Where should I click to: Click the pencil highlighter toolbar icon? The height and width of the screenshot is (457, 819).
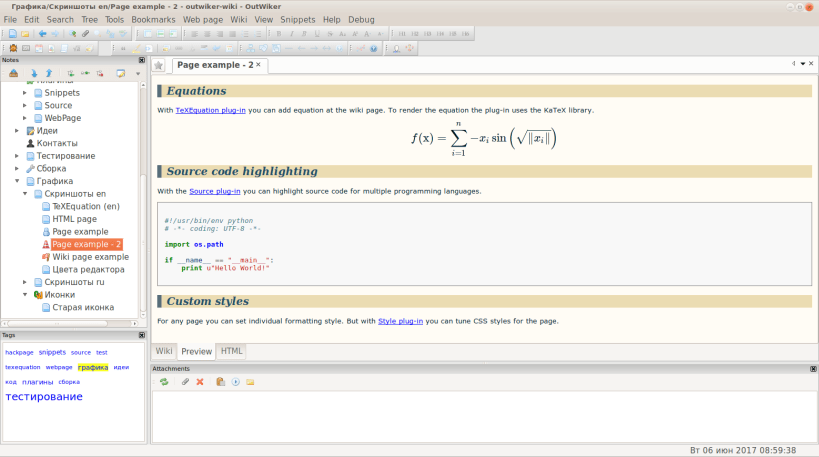136,49
